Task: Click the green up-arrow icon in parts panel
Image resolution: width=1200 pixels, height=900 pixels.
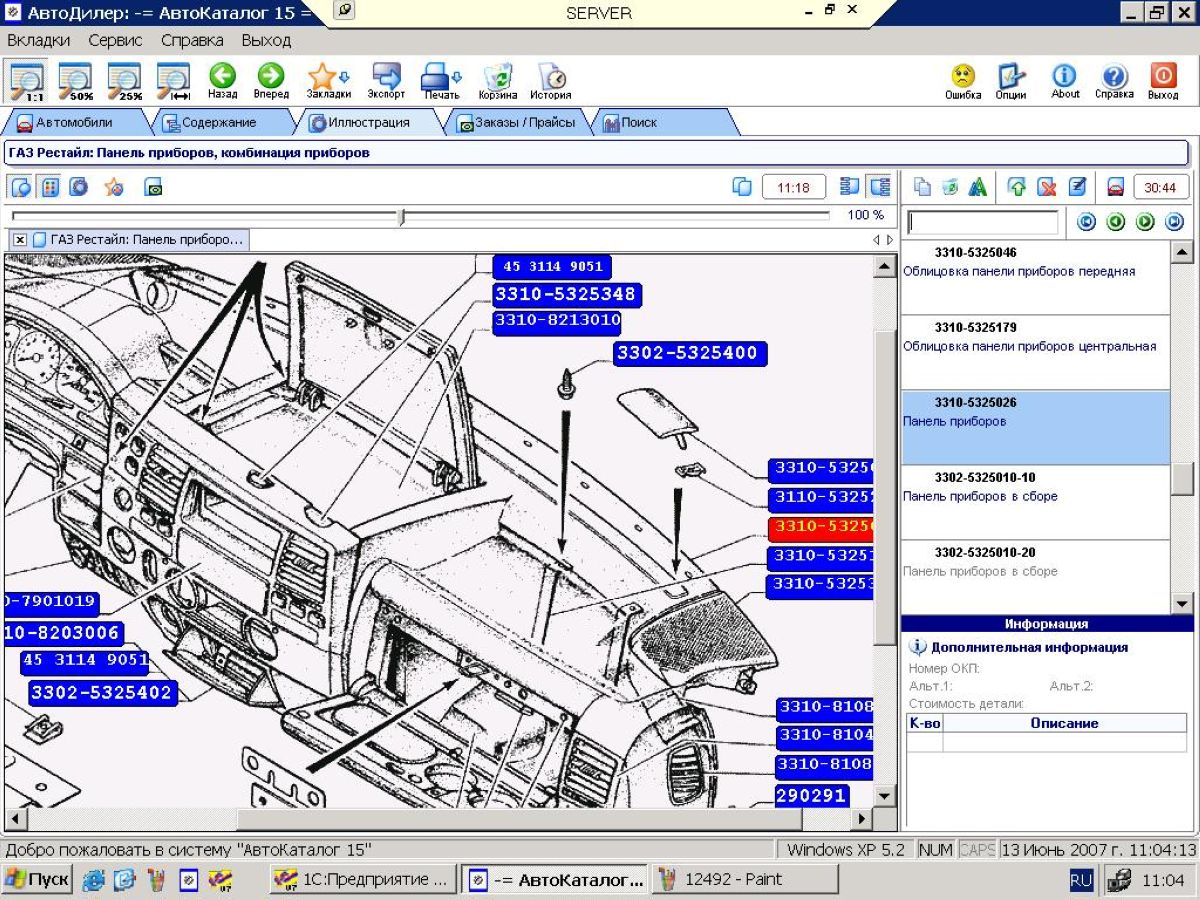Action: (1018, 187)
